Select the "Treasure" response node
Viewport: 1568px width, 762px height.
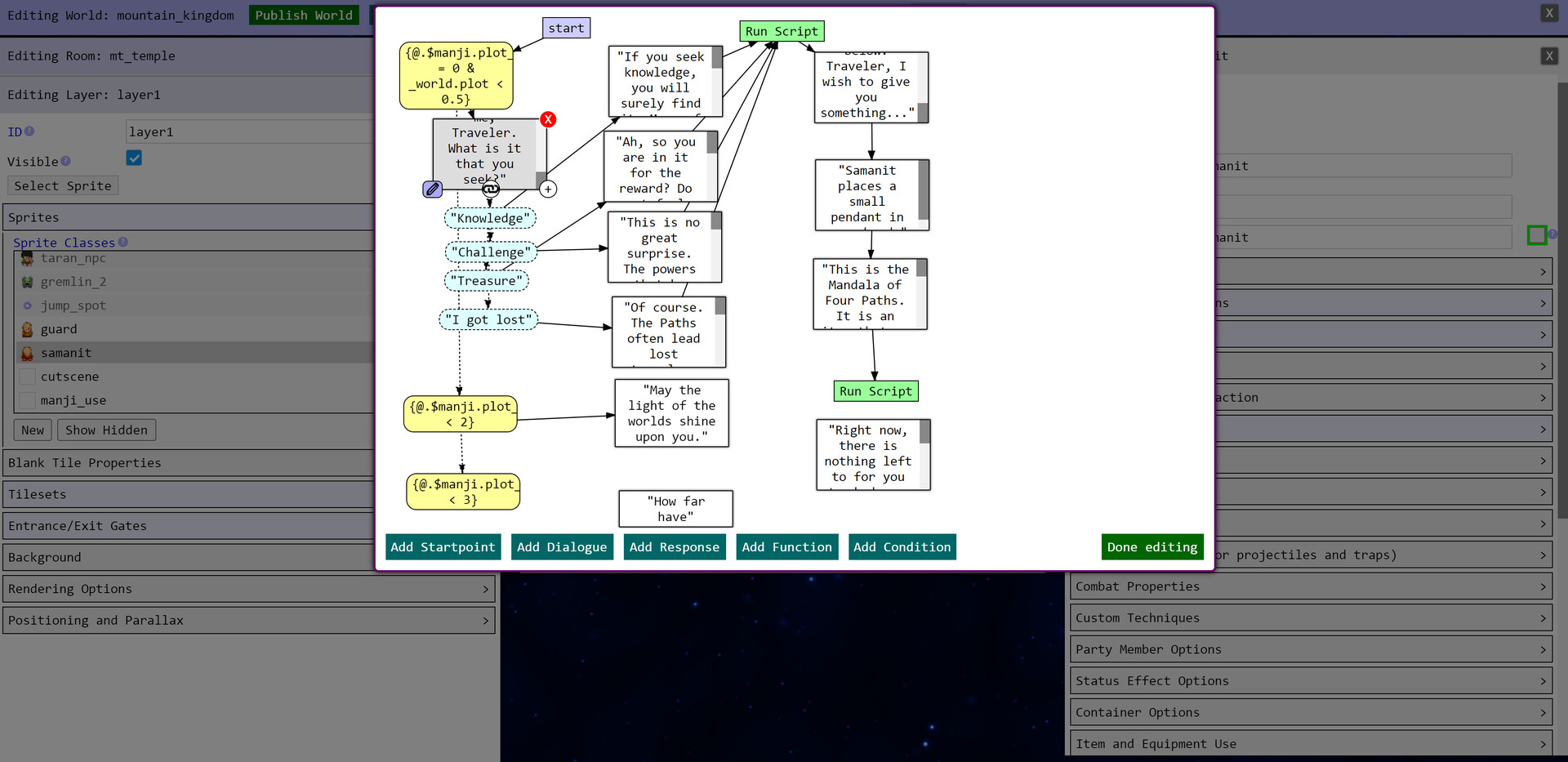pyautogui.click(x=487, y=281)
